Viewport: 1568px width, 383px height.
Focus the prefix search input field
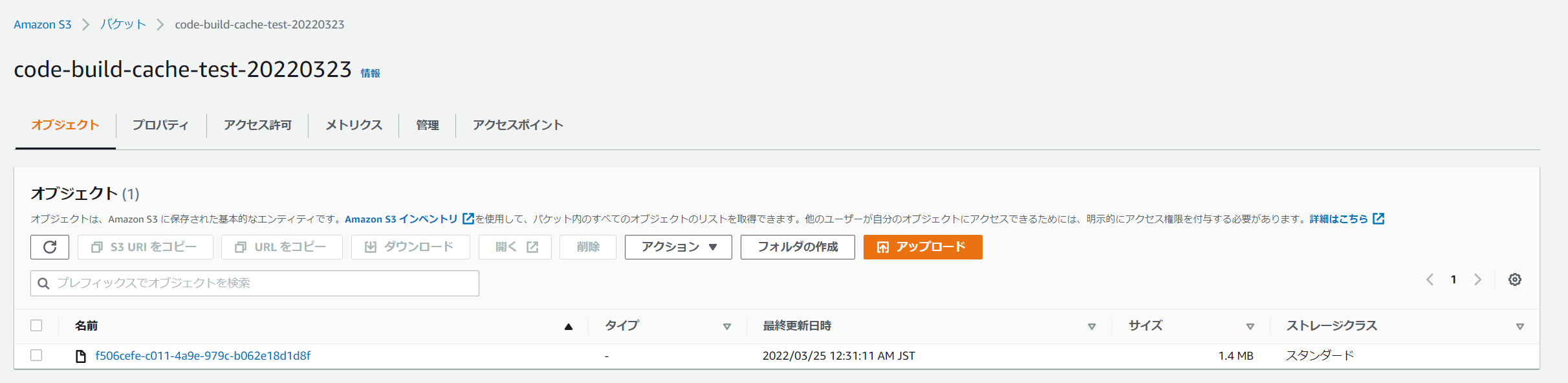pyautogui.click(x=255, y=283)
